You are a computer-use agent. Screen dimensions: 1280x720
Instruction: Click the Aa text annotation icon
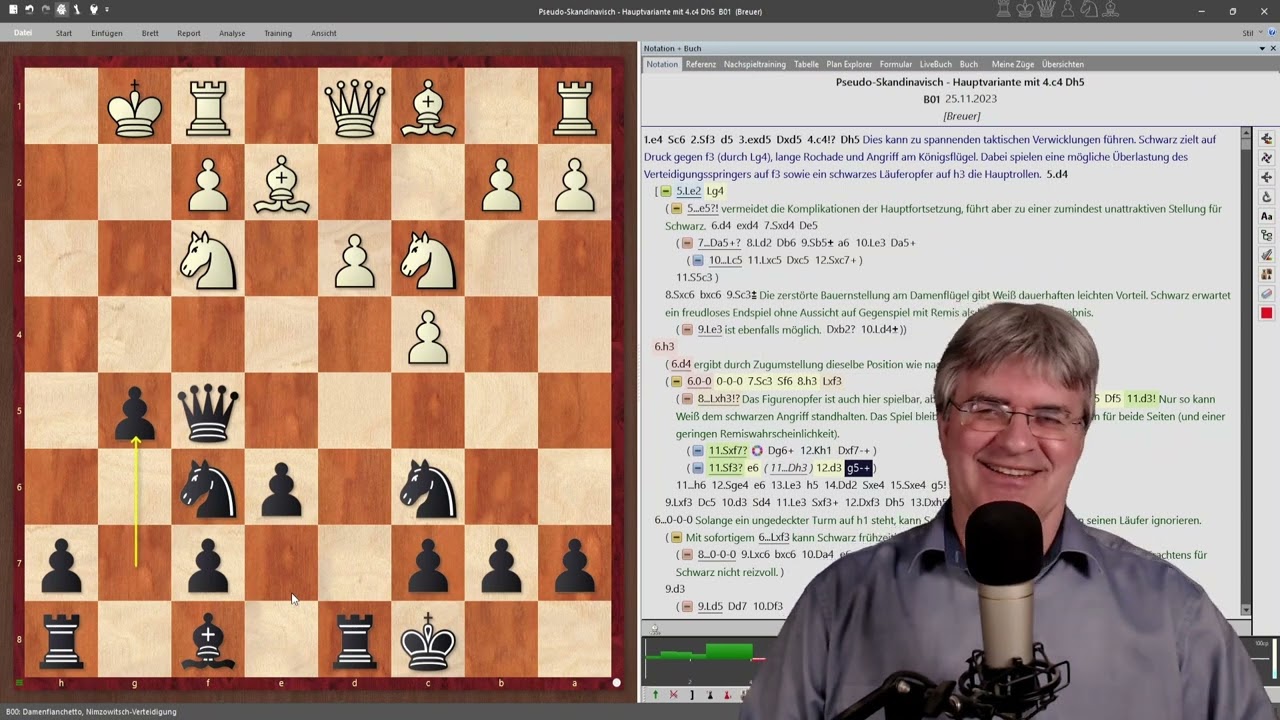point(1266,216)
